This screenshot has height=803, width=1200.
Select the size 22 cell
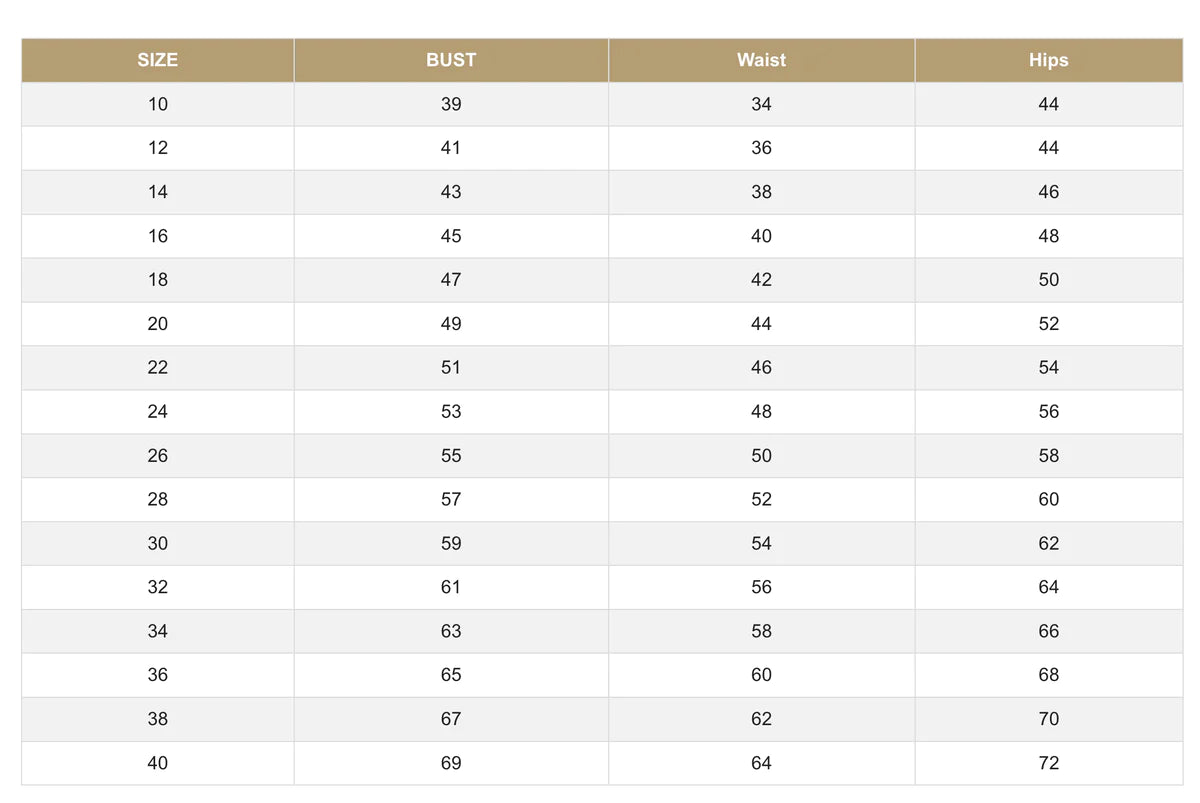(x=158, y=367)
